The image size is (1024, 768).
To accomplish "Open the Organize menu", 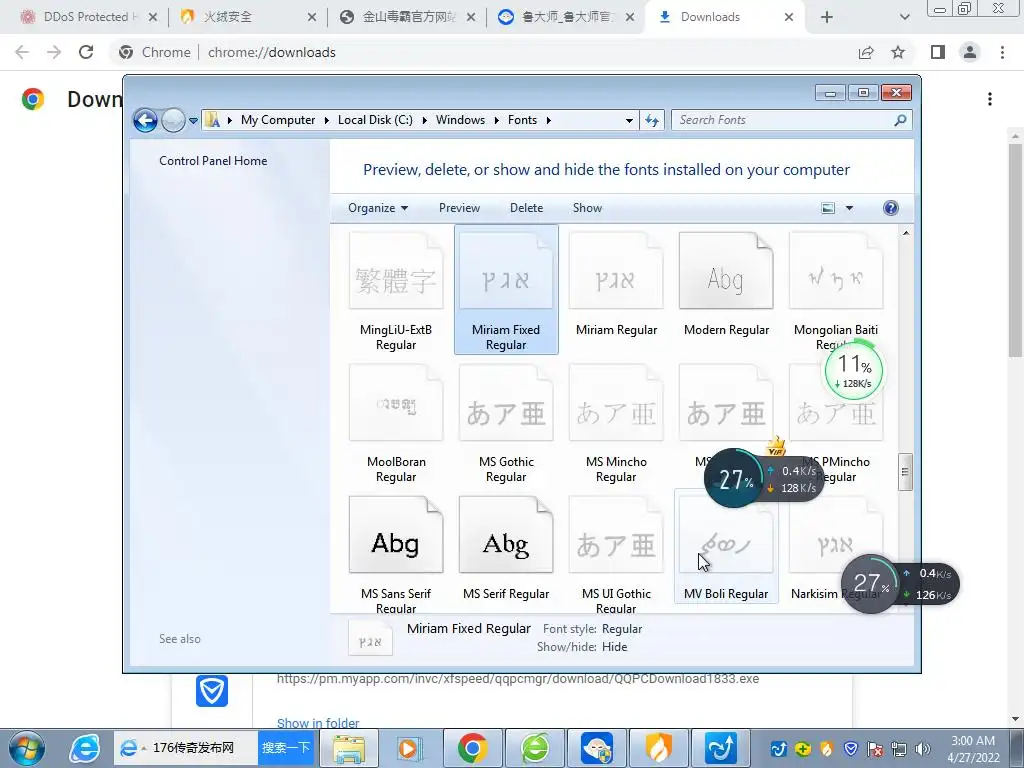I will point(378,208).
